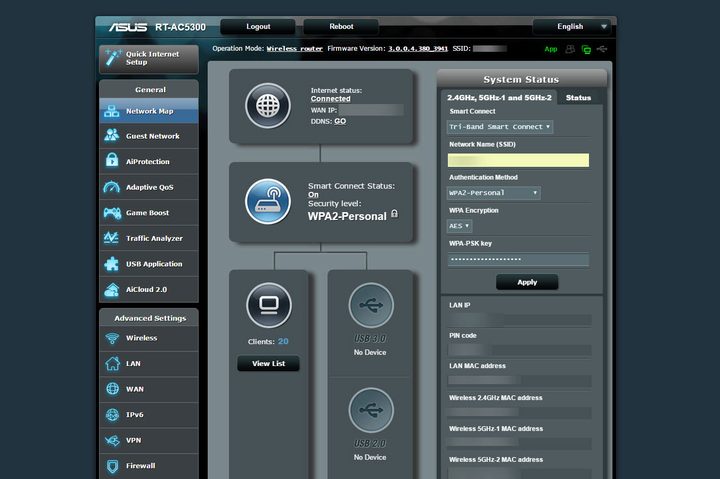The height and width of the screenshot is (479, 720).
Task: Click the Game Boost controller icon
Action: click(x=112, y=213)
